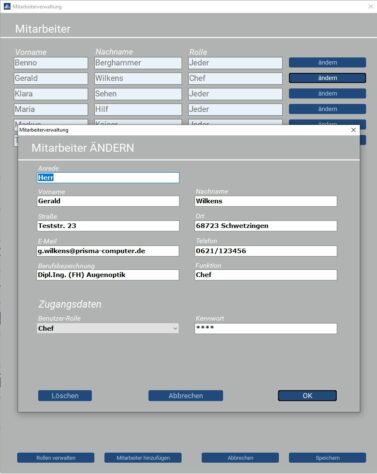
Task: Click the Ort field 68723 Schwetzingen
Action: point(266,226)
